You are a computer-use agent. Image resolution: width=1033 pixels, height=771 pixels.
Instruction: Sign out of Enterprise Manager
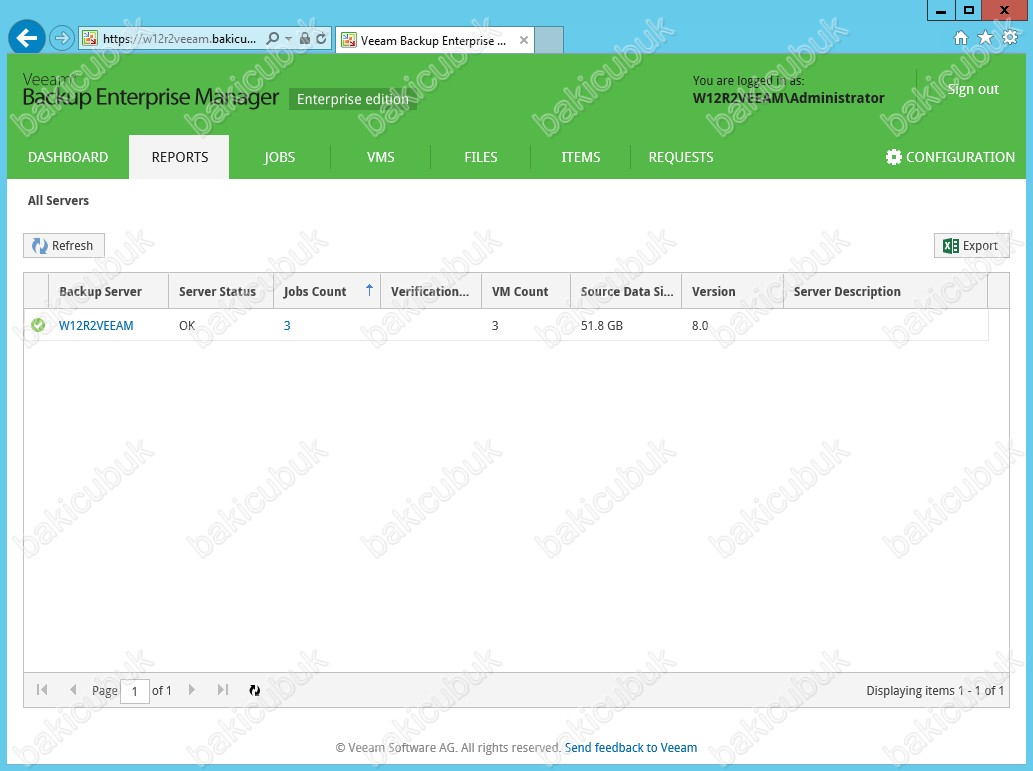click(973, 89)
